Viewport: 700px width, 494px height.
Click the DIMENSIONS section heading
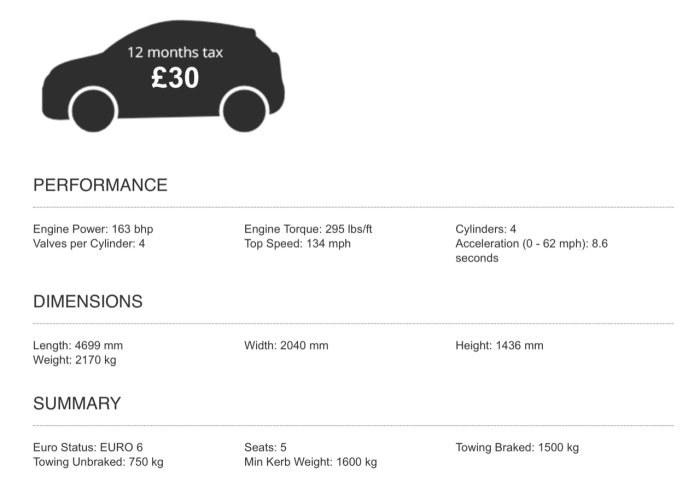click(88, 302)
